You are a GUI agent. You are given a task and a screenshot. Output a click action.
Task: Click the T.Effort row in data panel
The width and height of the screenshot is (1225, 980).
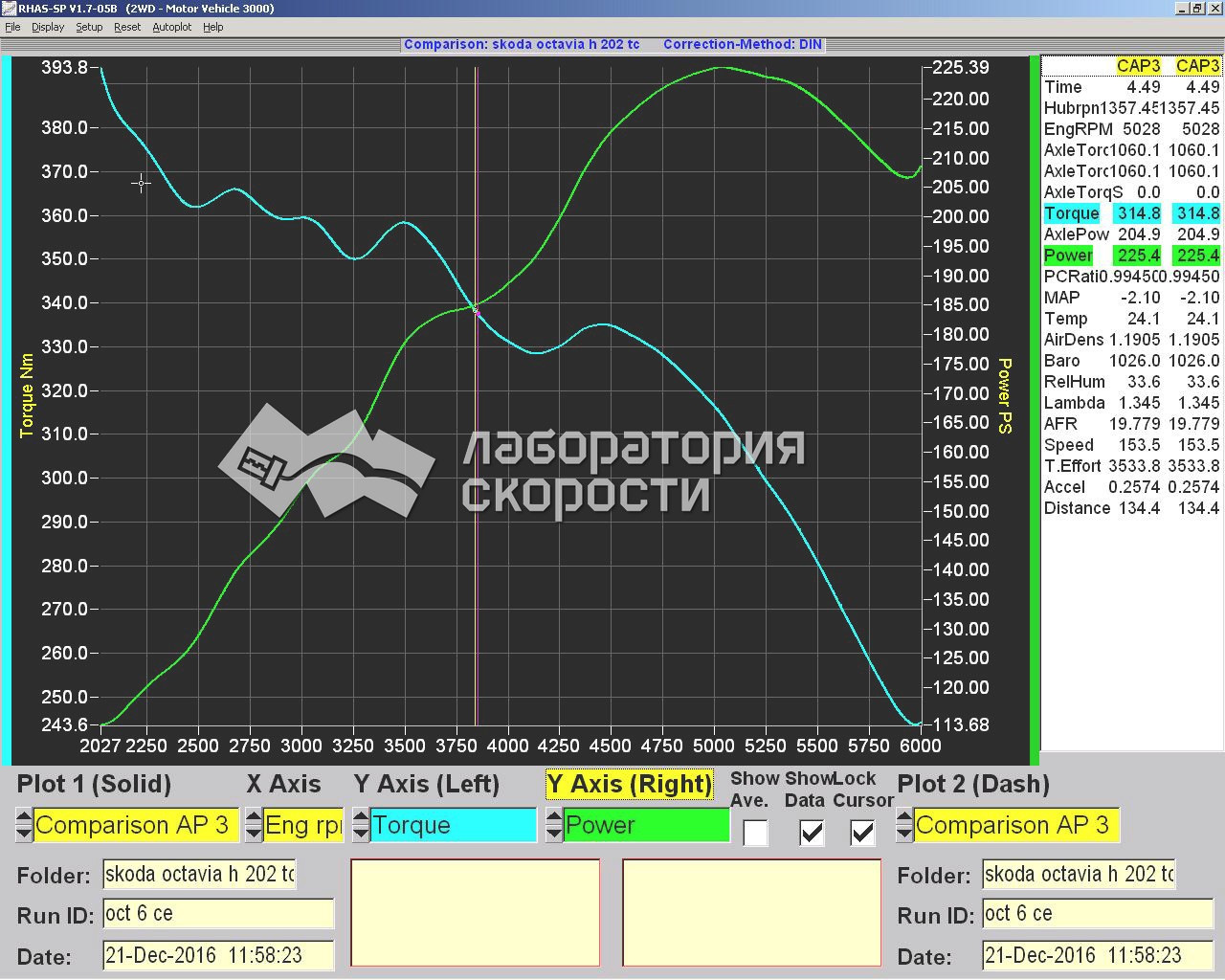[x=1131, y=466]
